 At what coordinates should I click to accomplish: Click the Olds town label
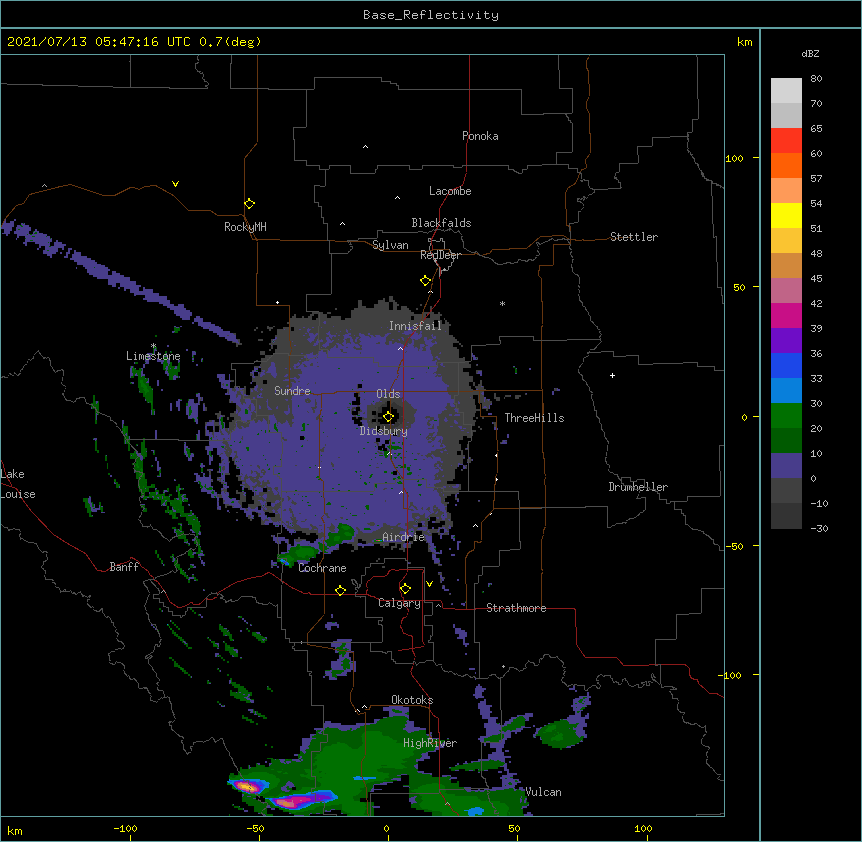388,394
